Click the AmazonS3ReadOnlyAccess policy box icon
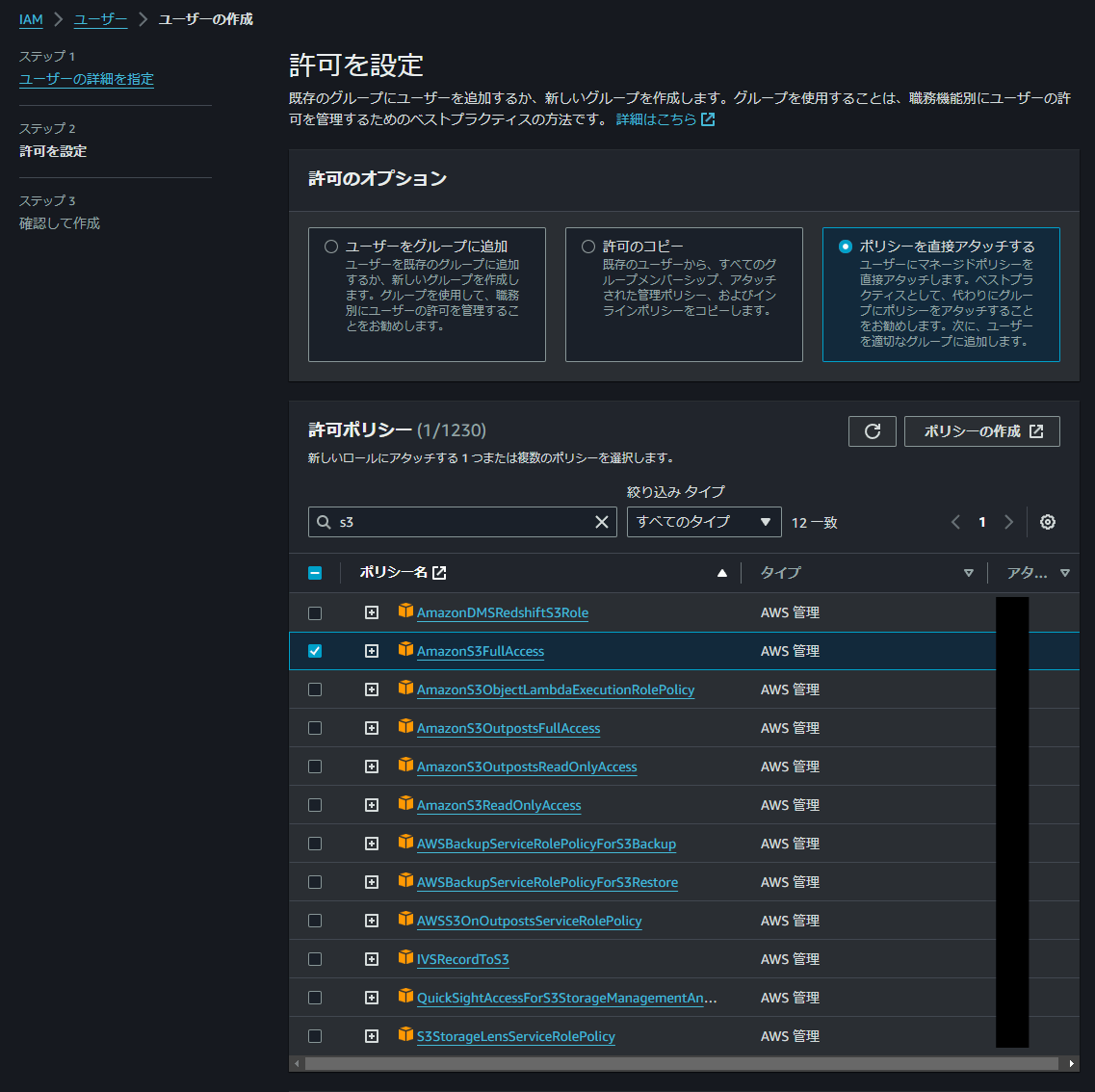The width and height of the screenshot is (1095, 1092). tap(405, 803)
